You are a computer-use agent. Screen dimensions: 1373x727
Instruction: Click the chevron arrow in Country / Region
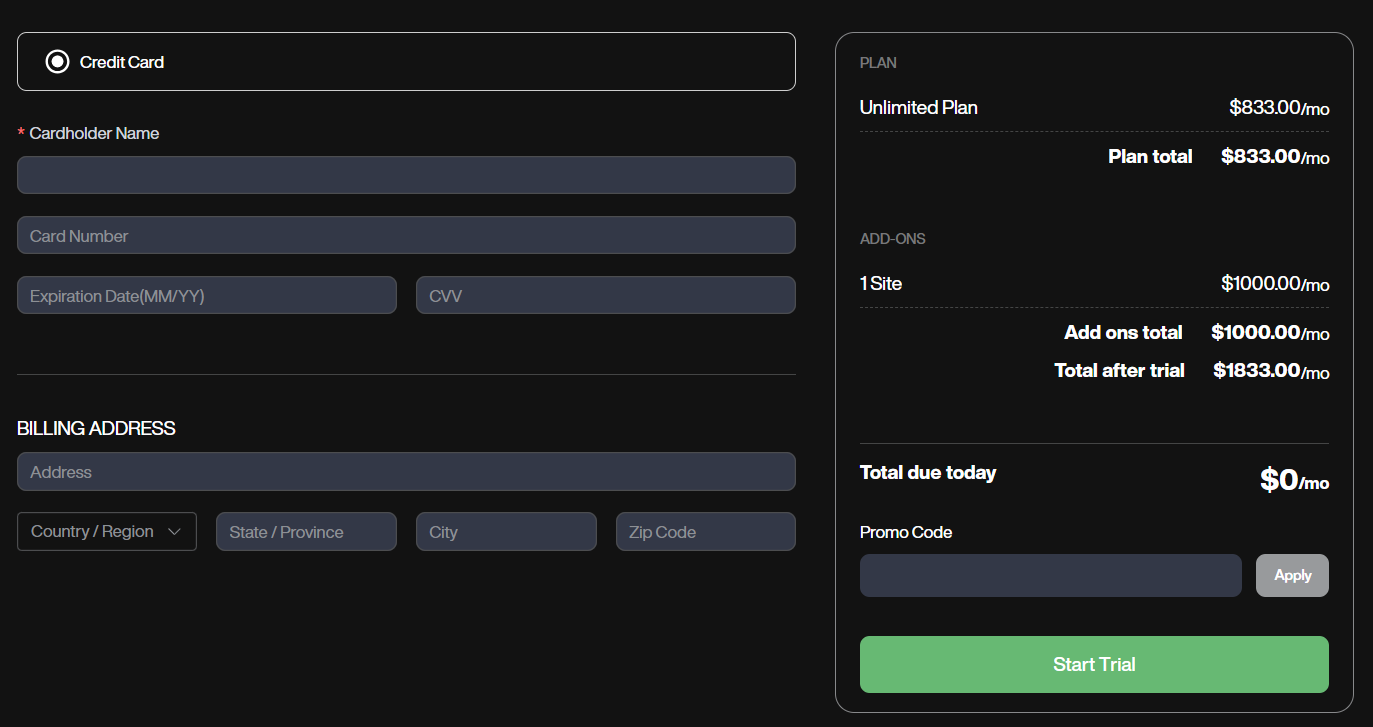pos(175,532)
